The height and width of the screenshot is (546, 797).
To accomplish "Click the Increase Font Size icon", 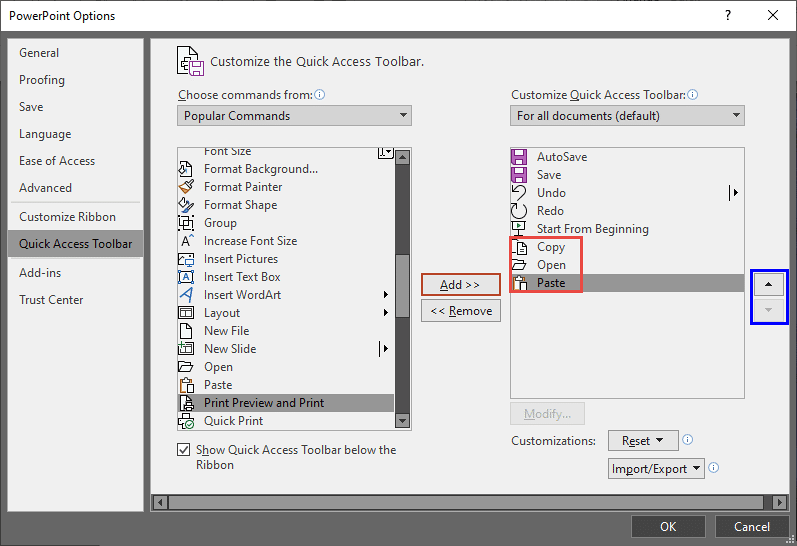I will 187,240.
